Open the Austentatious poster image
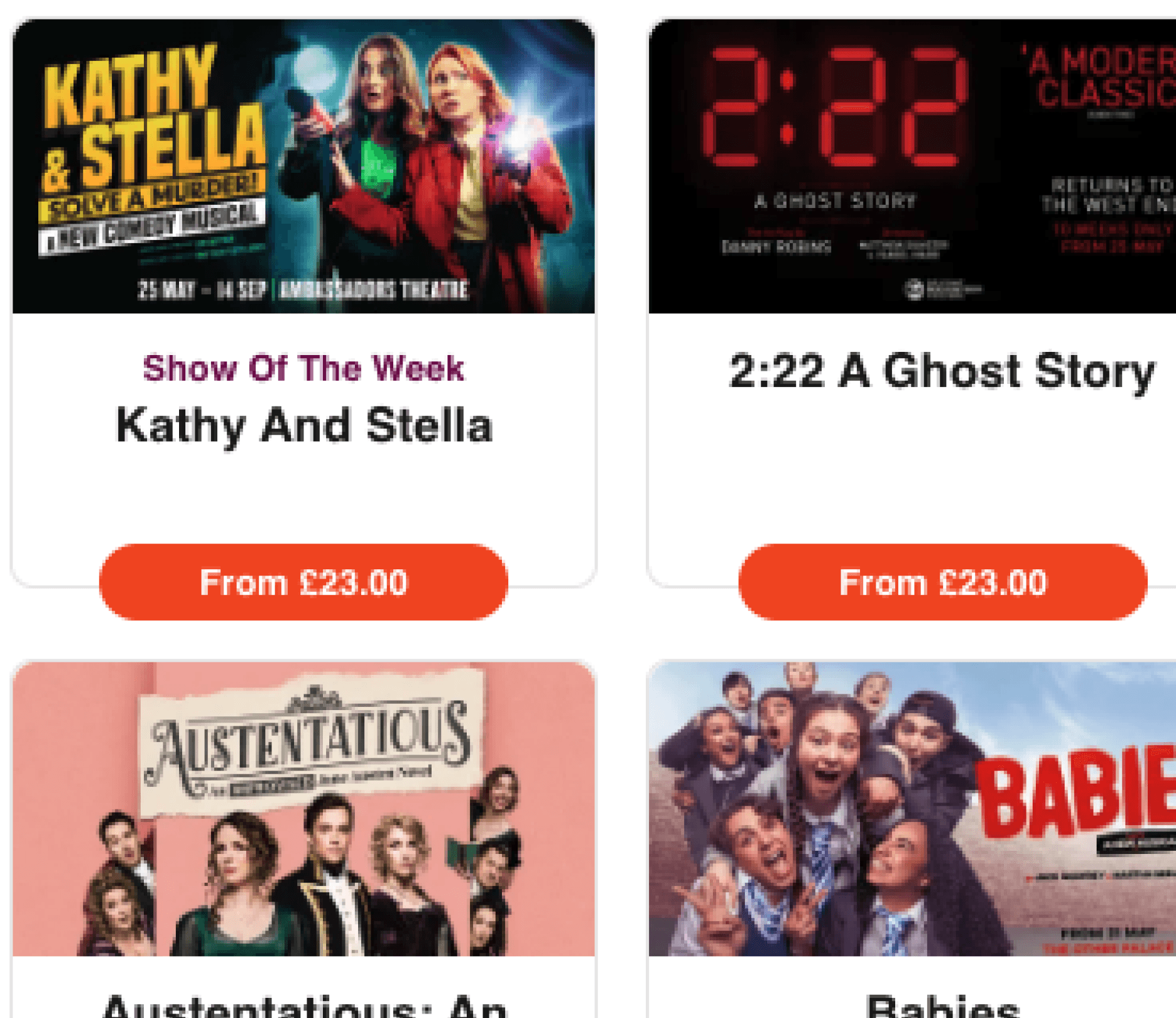This screenshot has width=1176, height=1018. [303, 809]
